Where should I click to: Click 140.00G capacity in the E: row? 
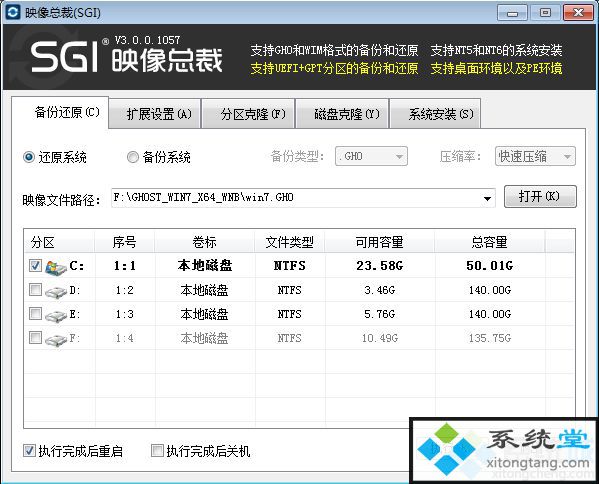point(490,314)
